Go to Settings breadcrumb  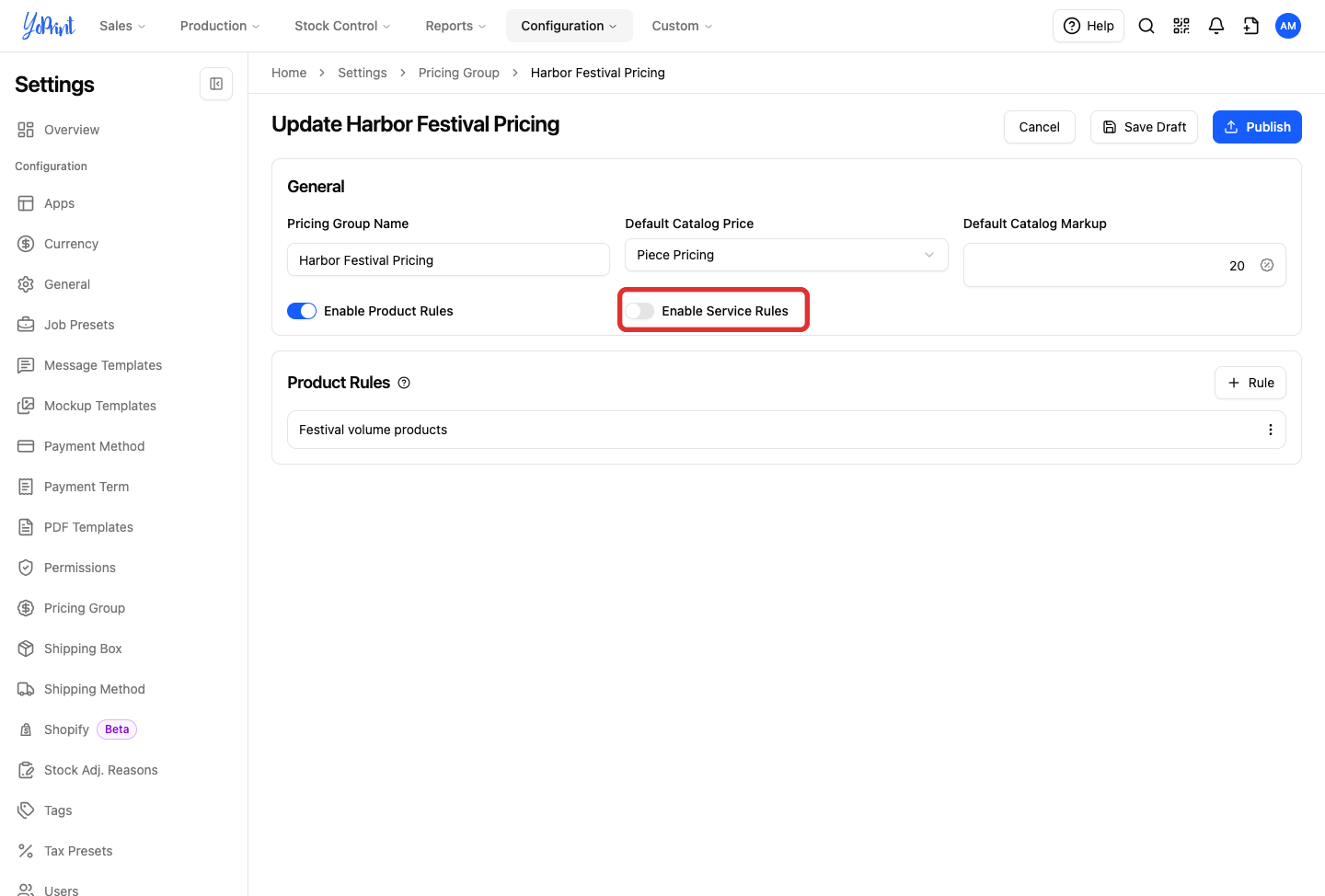coord(363,73)
